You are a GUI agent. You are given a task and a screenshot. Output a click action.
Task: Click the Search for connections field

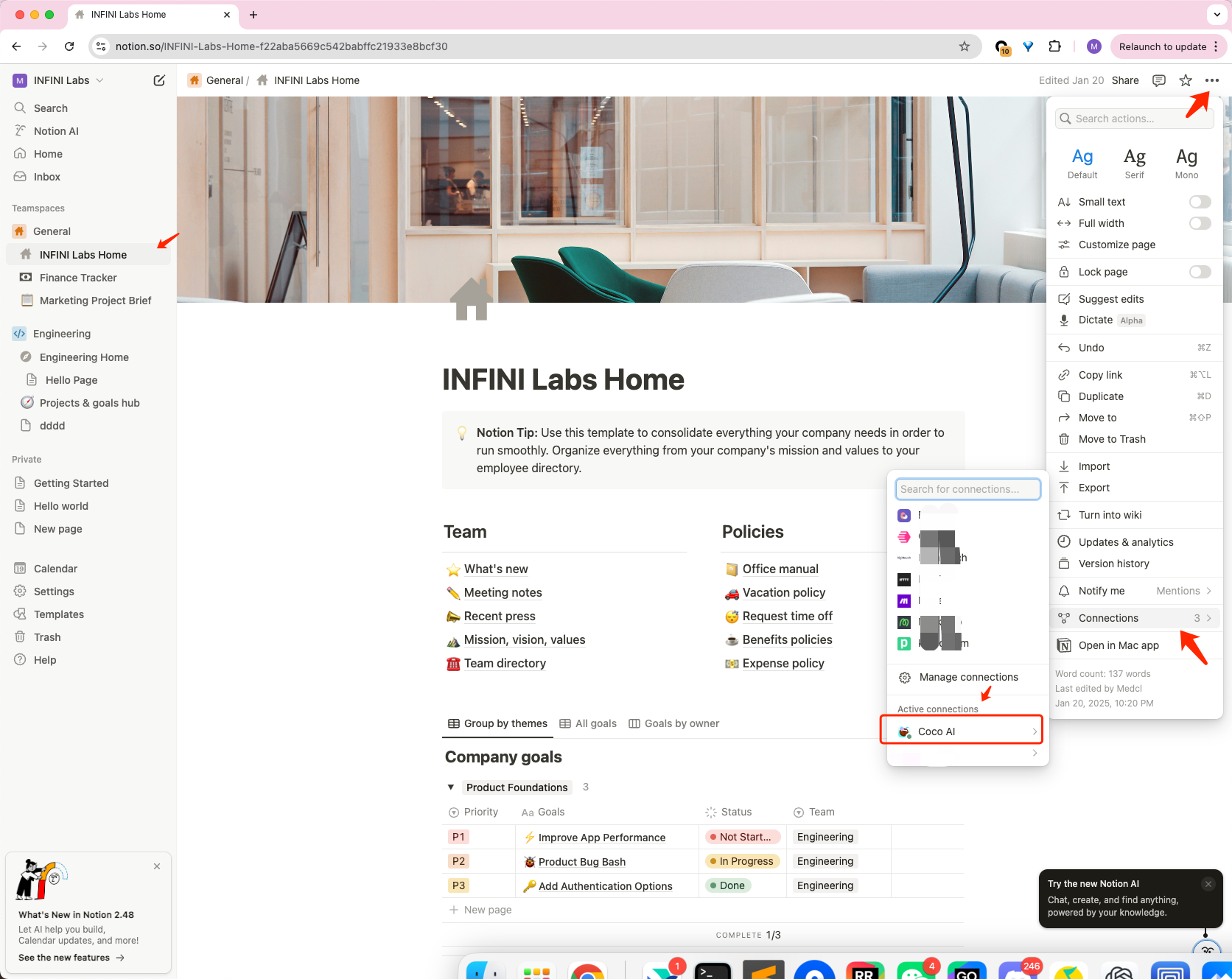tap(967, 488)
